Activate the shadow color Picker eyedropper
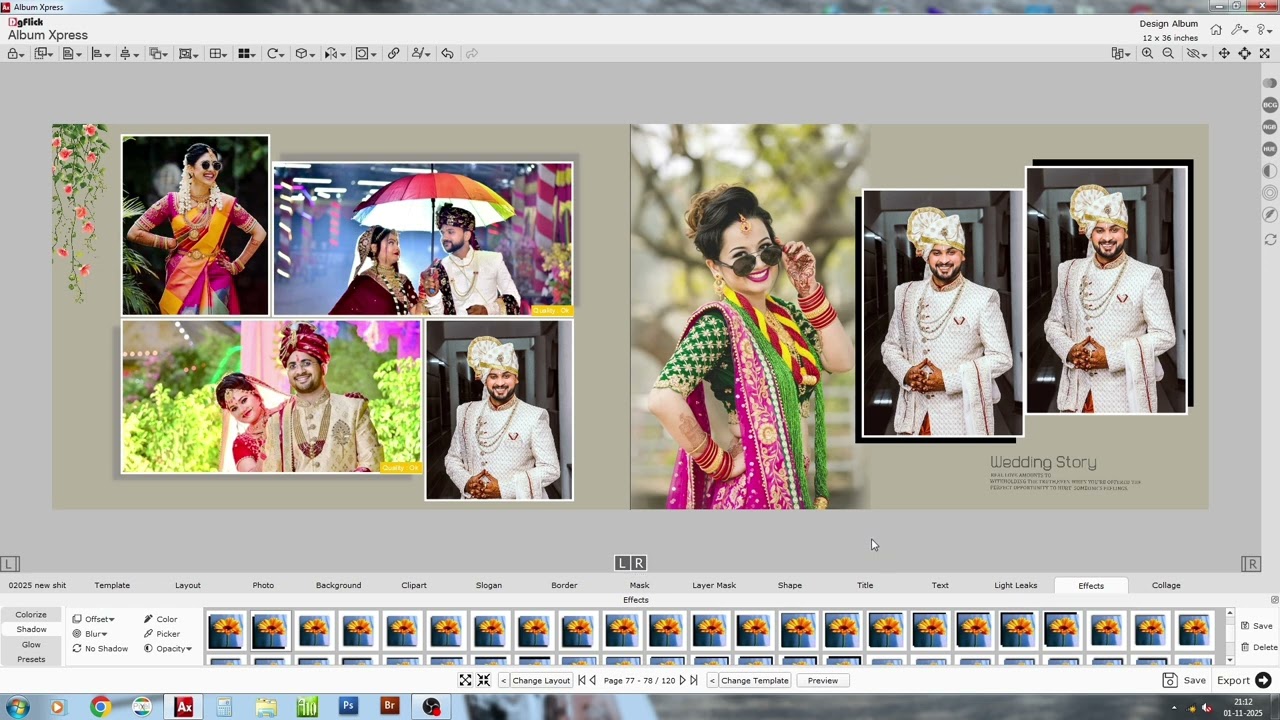Screen dimensions: 1280x720 162,634
